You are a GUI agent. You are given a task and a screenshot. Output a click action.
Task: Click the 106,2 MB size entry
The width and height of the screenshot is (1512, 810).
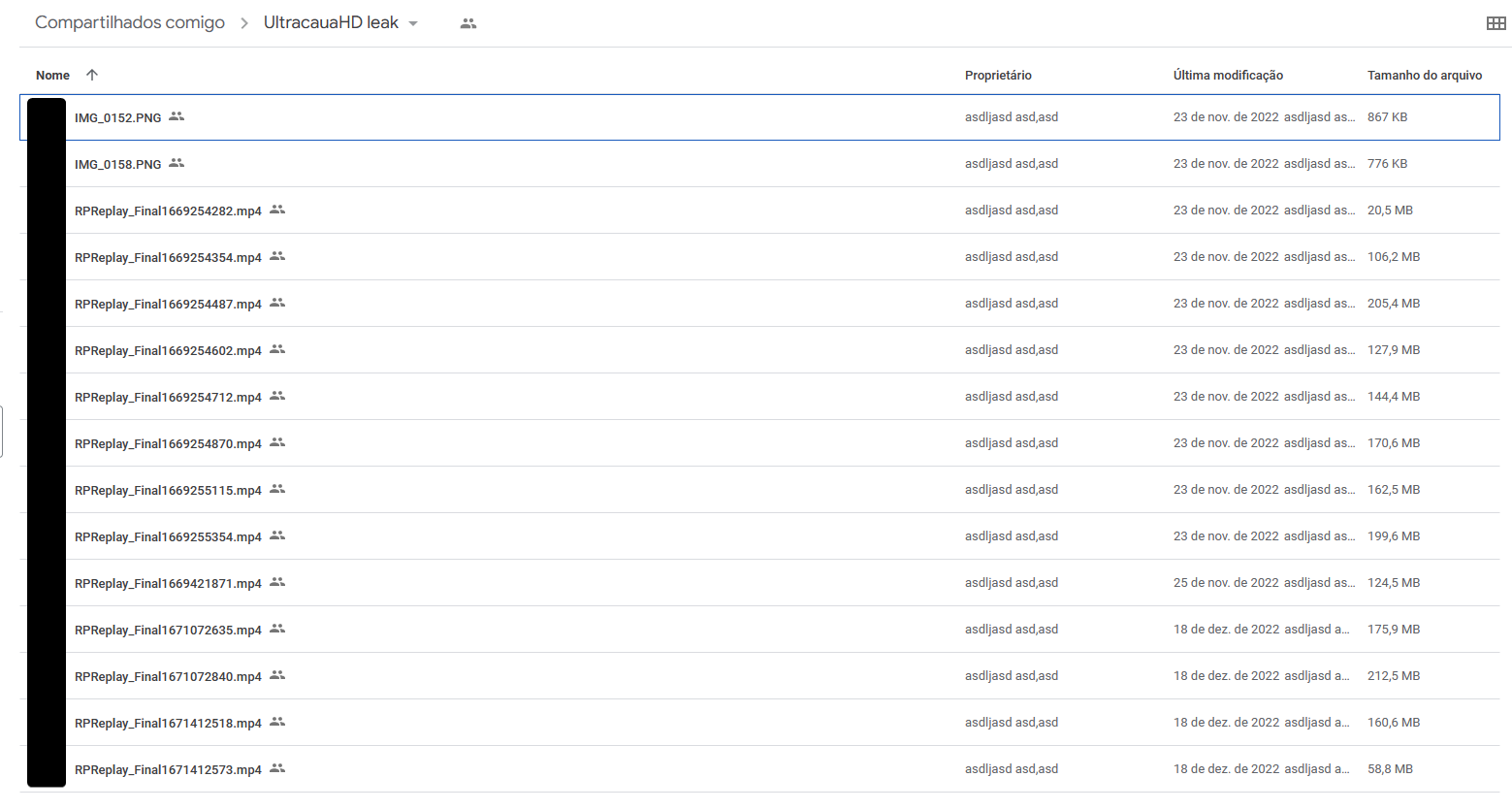coord(1394,257)
